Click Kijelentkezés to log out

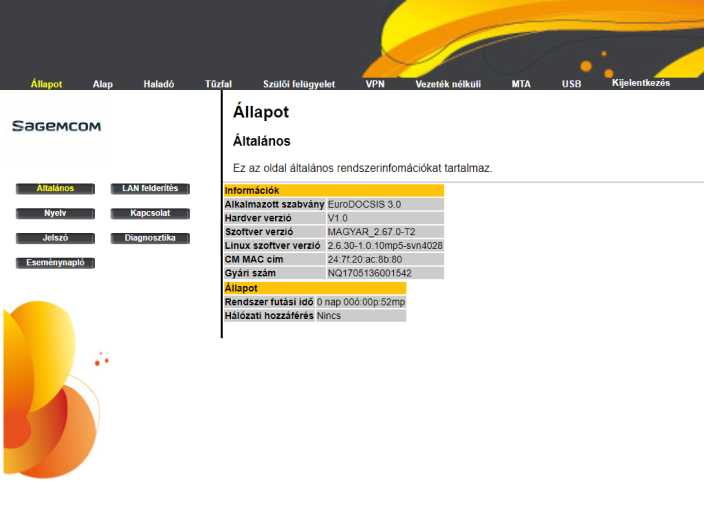click(x=641, y=83)
